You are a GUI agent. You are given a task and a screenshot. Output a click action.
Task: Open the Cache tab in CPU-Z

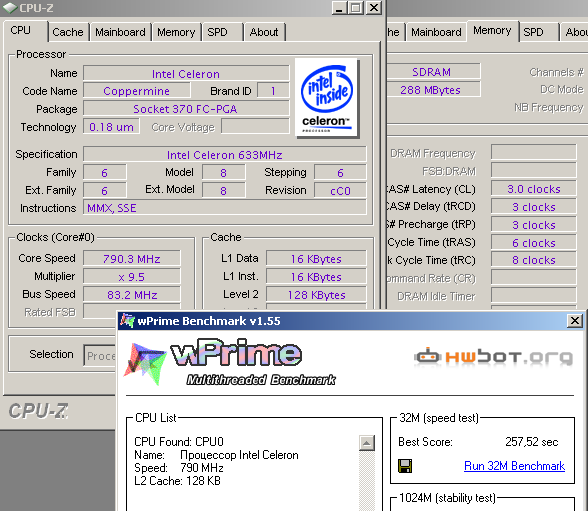click(x=68, y=32)
